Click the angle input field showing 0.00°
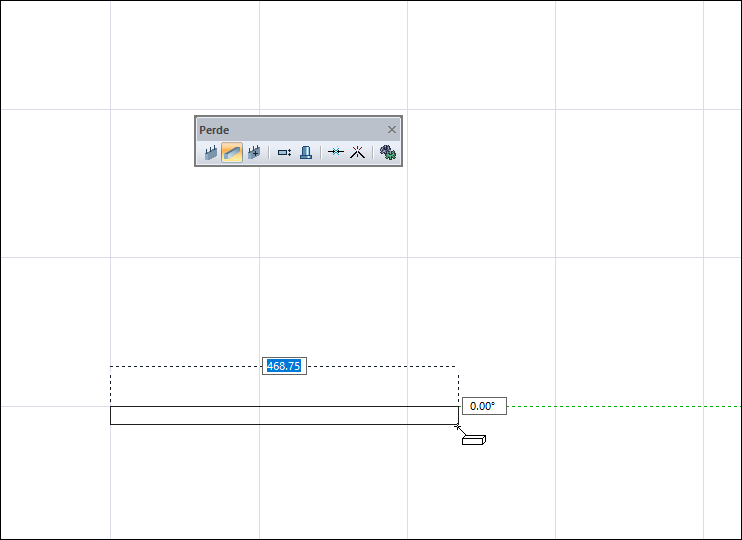The width and height of the screenshot is (742, 540). click(x=484, y=406)
